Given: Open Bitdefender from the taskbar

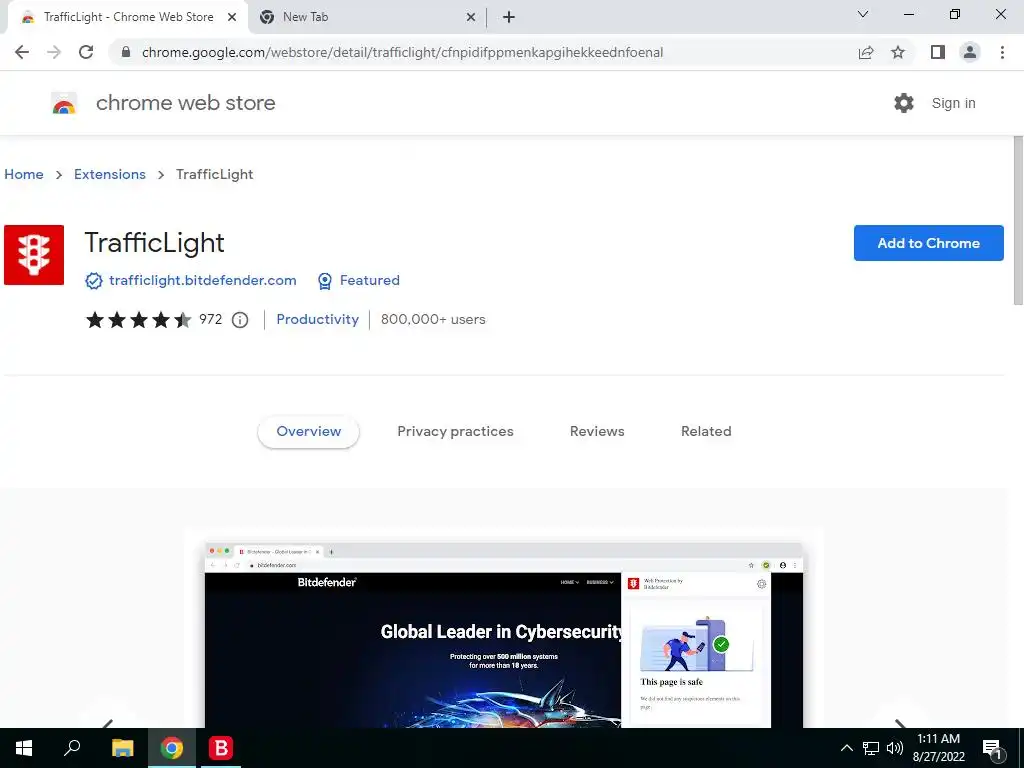Looking at the screenshot, I should click(x=221, y=748).
